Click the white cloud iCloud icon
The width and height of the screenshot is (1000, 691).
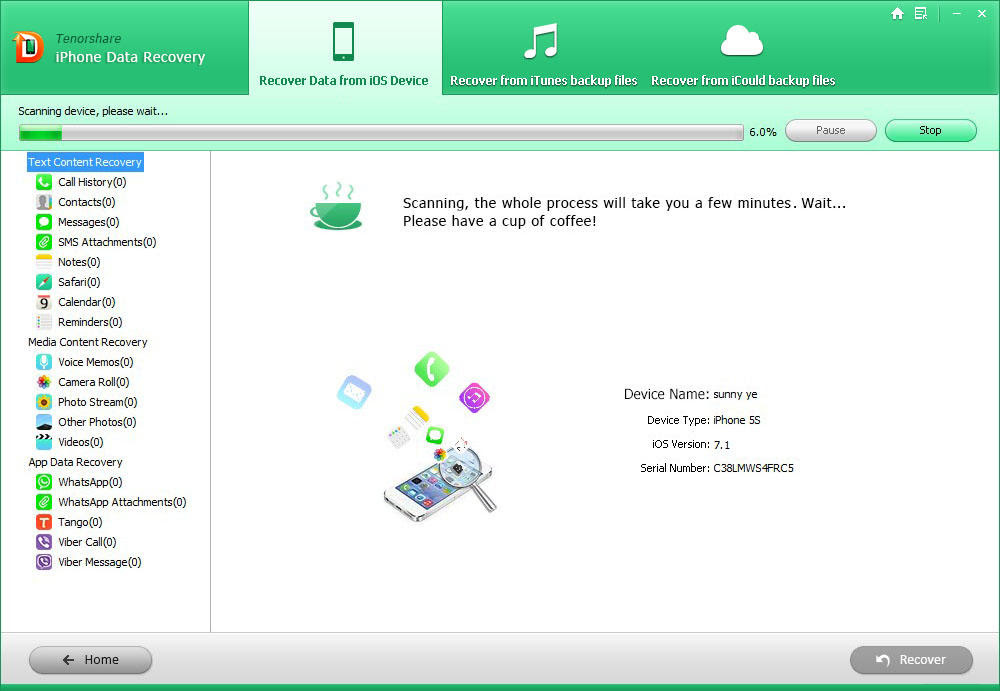[742, 40]
